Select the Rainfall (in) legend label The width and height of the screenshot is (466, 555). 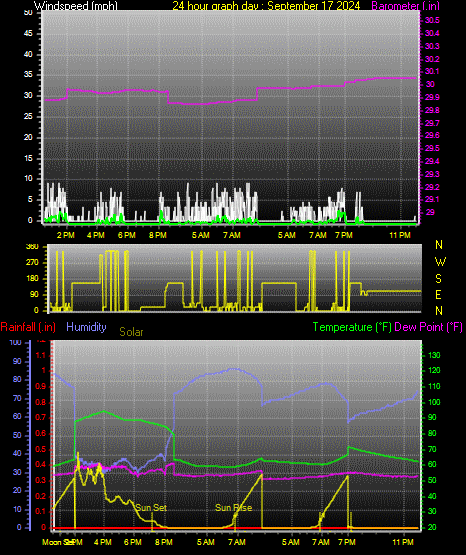click(28, 327)
